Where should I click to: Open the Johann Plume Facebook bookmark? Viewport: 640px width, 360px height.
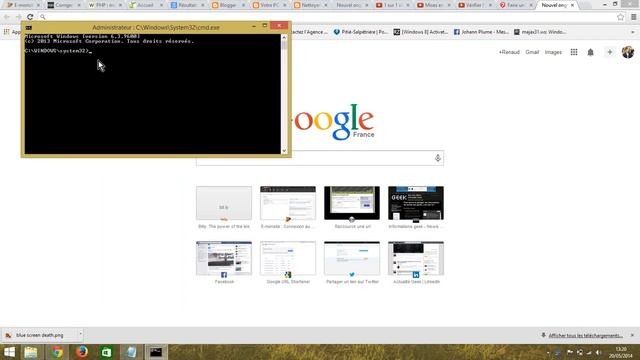coord(481,32)
